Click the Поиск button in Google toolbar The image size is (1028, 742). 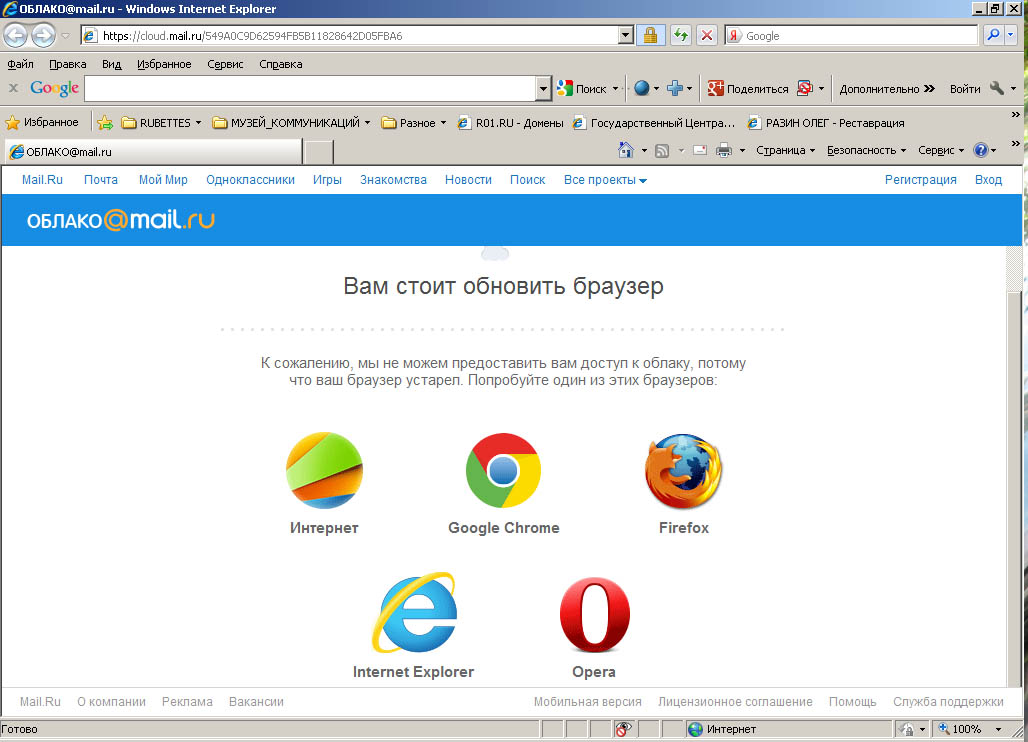click(583, 88)
